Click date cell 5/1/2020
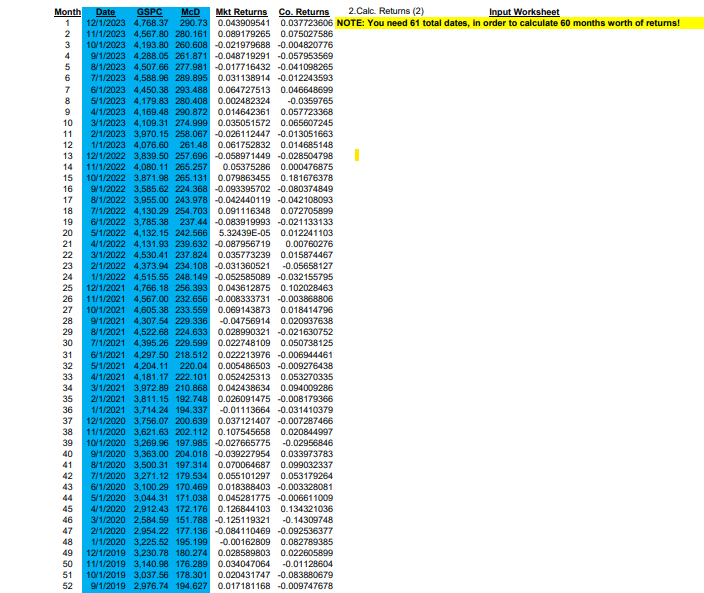Screen dimensions: 704x593 [108, 498]
